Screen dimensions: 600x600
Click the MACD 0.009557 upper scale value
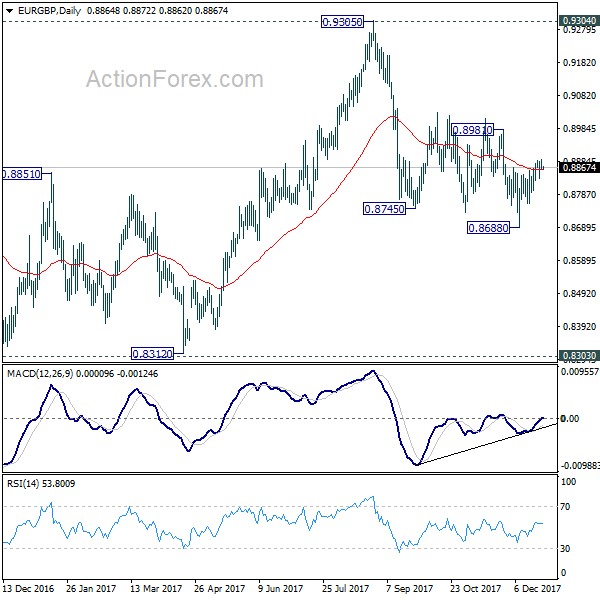579,371
